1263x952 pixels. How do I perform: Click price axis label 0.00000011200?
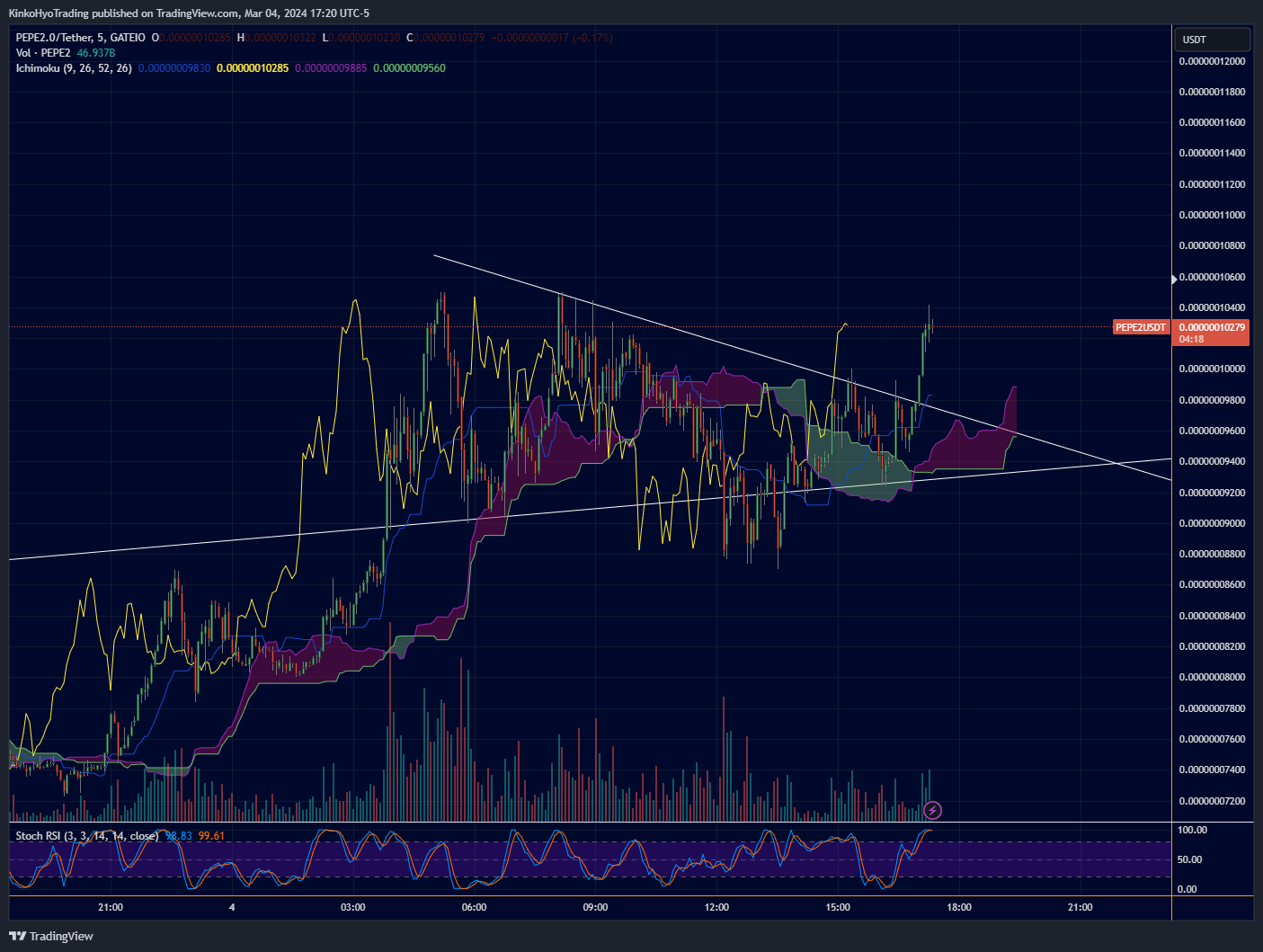[1212, 184]
